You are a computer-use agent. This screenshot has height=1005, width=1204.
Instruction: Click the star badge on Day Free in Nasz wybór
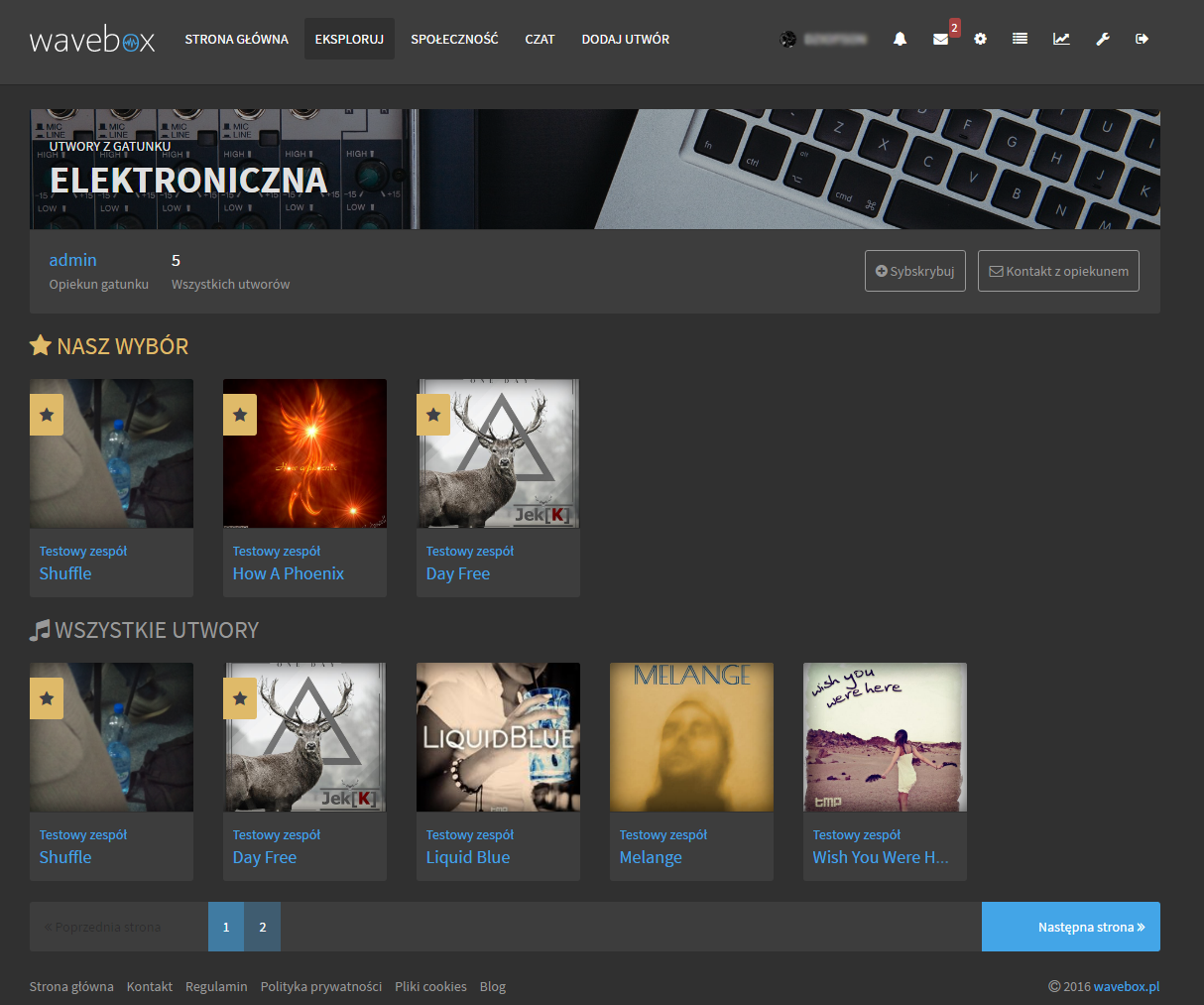[x=433, y=415]
